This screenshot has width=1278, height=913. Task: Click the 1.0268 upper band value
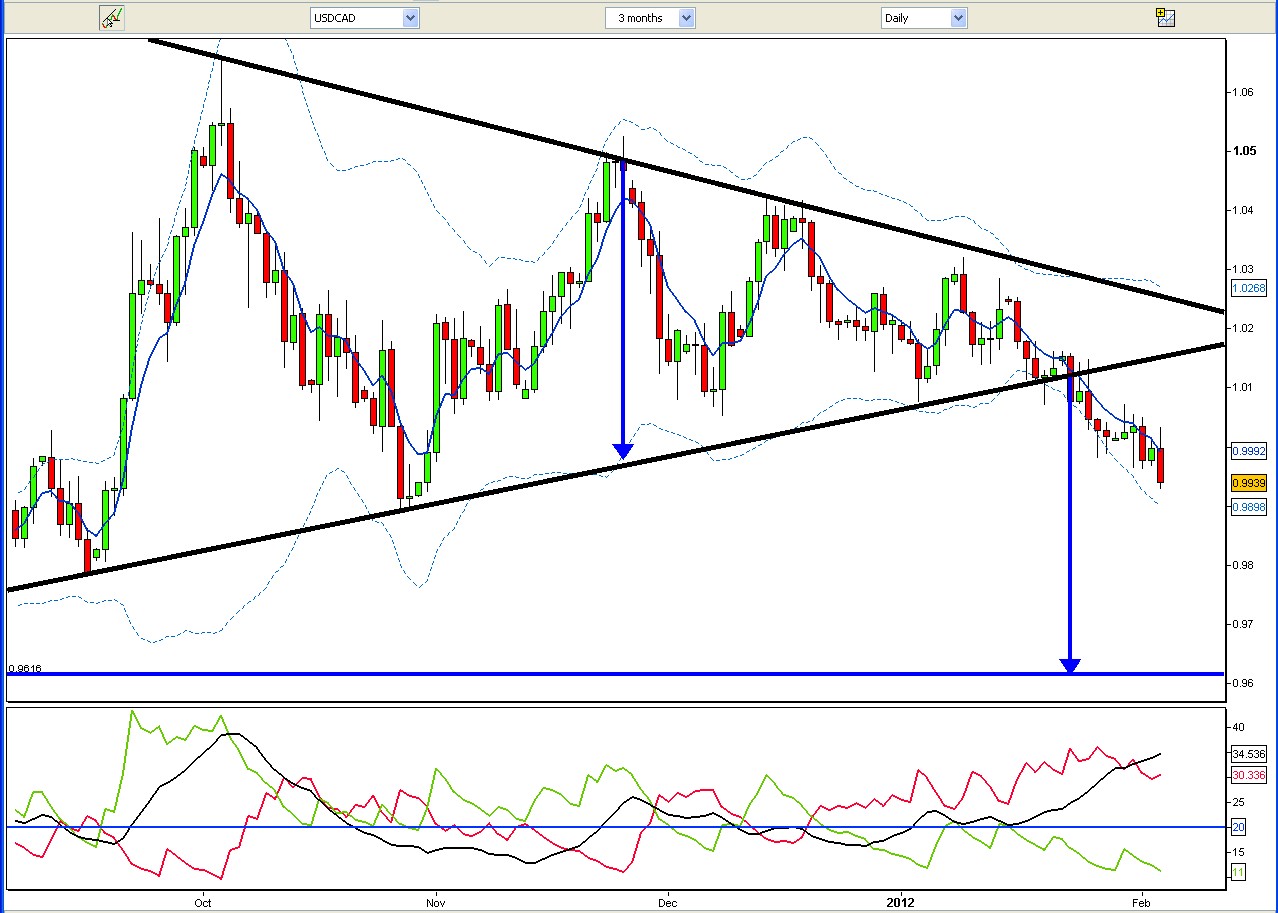click(1248, 288)
